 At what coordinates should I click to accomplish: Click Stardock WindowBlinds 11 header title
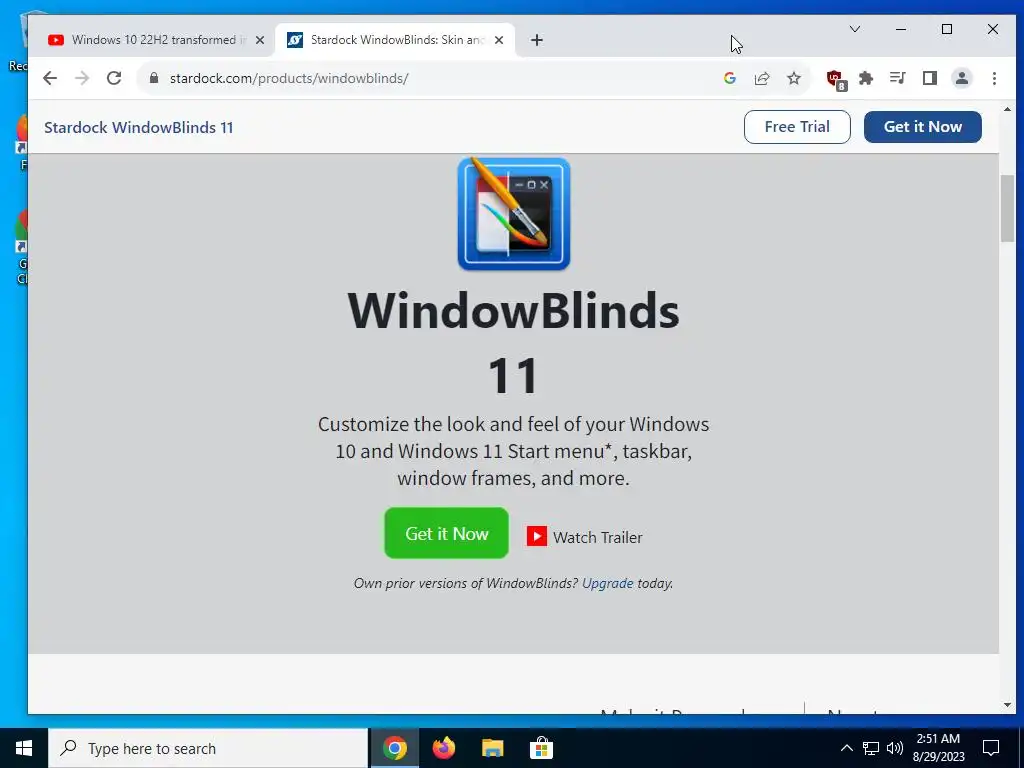point(138,127)
